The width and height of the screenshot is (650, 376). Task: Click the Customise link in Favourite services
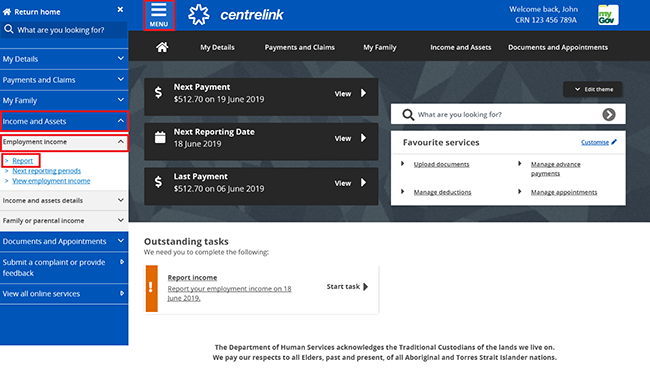pyautogui.click(x=595, y=142)
